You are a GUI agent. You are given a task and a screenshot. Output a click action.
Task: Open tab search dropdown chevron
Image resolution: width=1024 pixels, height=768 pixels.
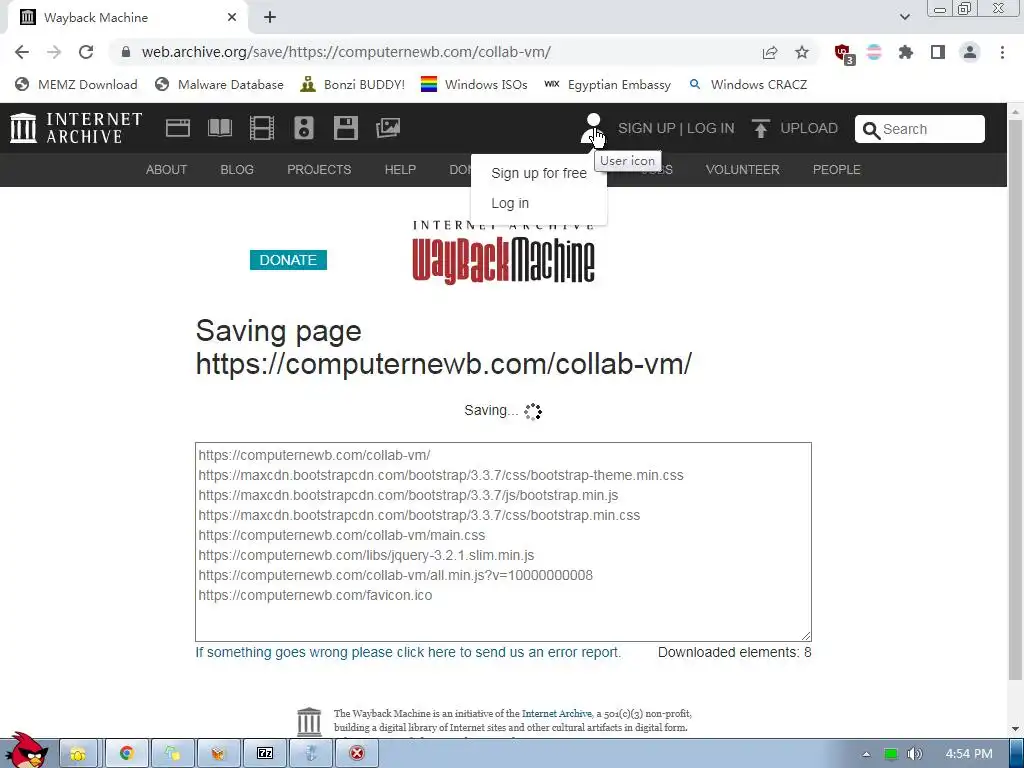tap(904, 17)
